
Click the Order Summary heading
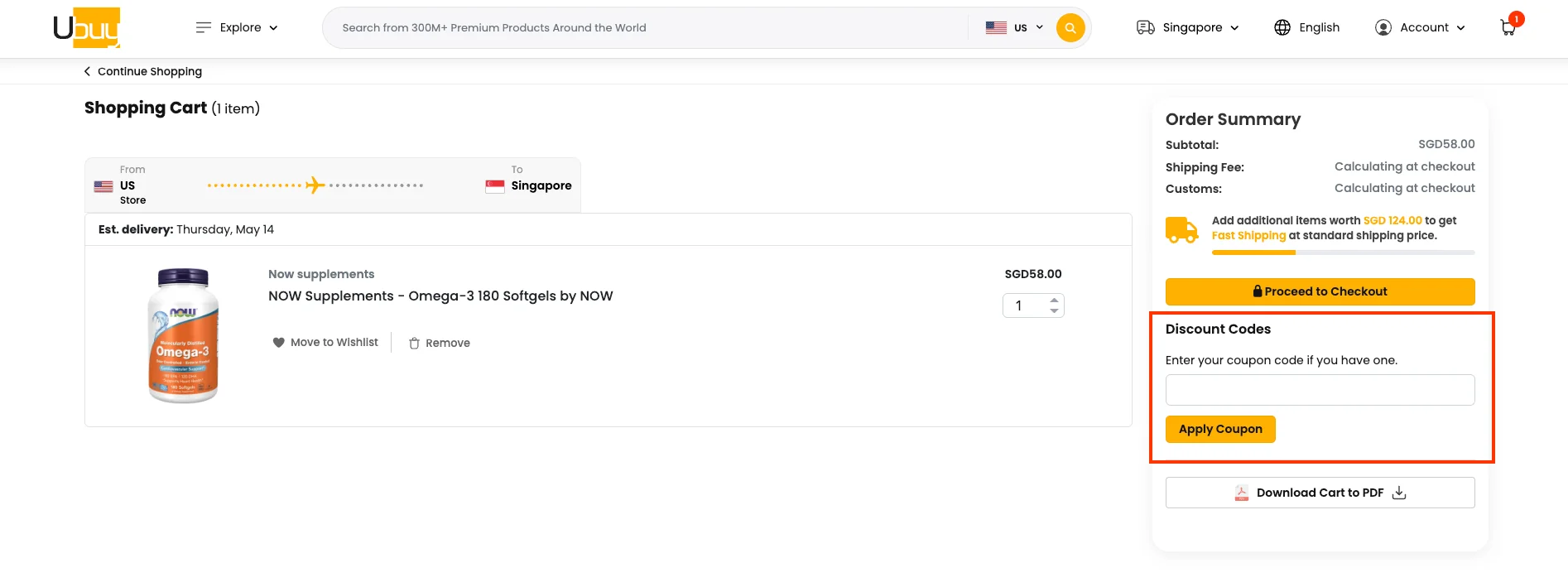click(1233, 119)
